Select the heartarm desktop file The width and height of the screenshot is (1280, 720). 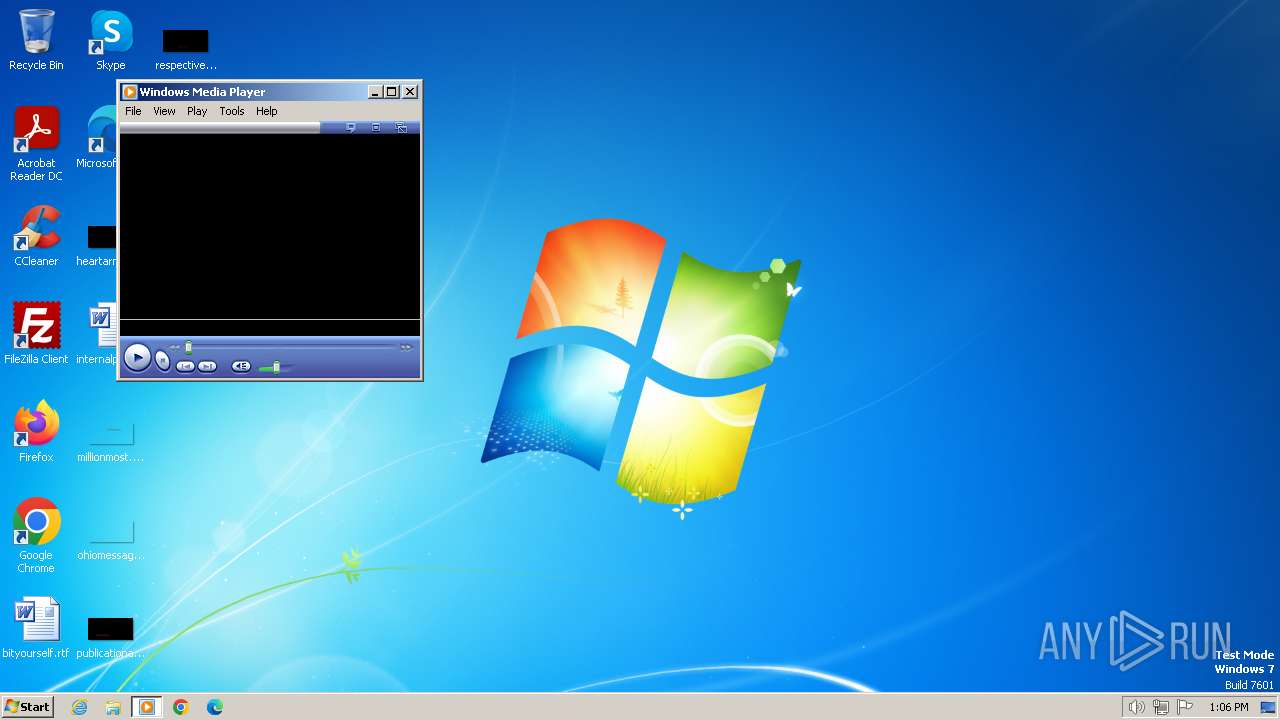[98, 244]
